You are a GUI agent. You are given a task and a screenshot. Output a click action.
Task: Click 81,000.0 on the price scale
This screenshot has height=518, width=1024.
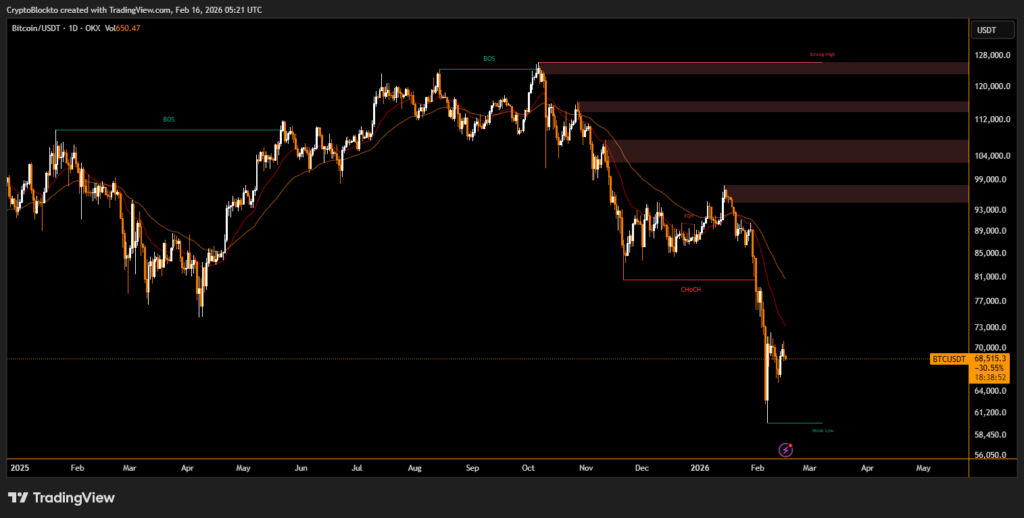pos(994,277)
